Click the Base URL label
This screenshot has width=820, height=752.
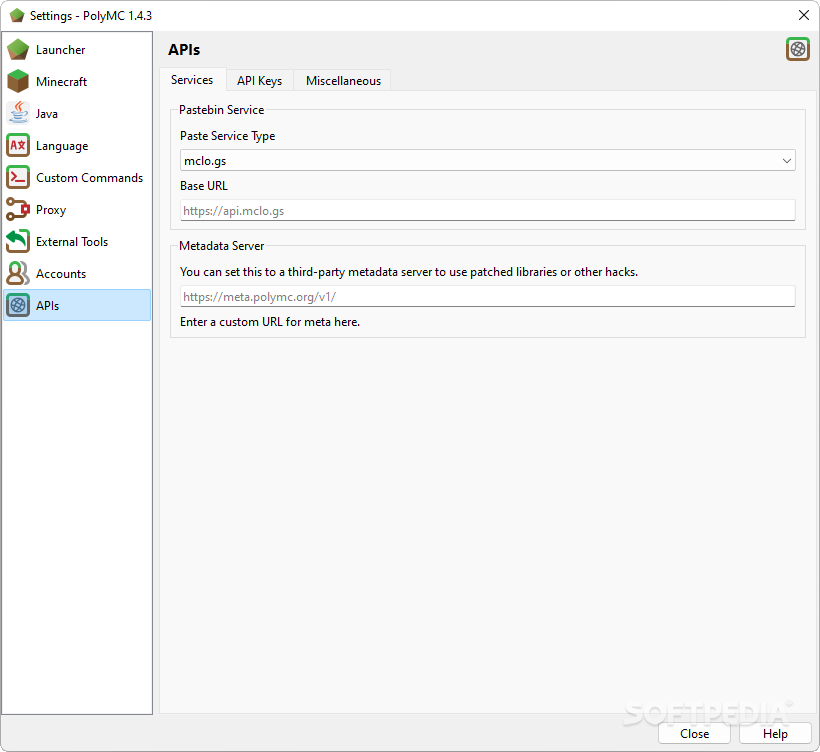pos(204,186)
